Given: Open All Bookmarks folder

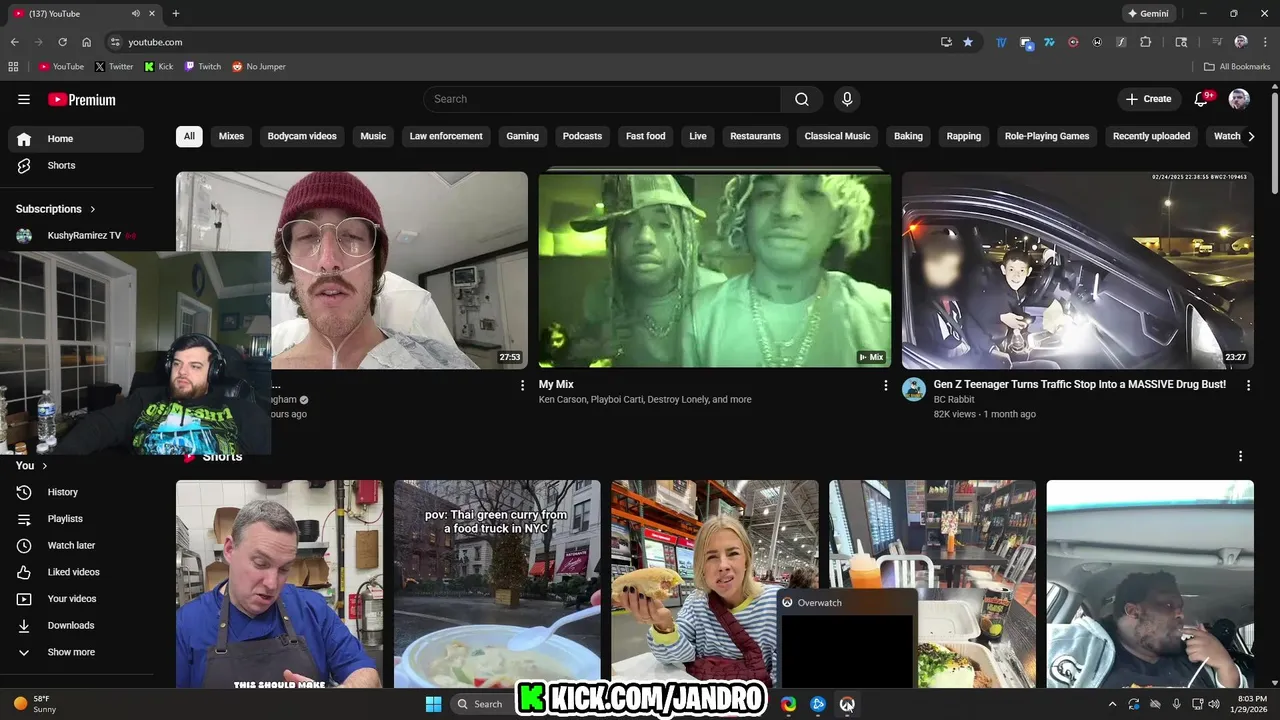Looking at the screenshot, I should point(1237,66).
